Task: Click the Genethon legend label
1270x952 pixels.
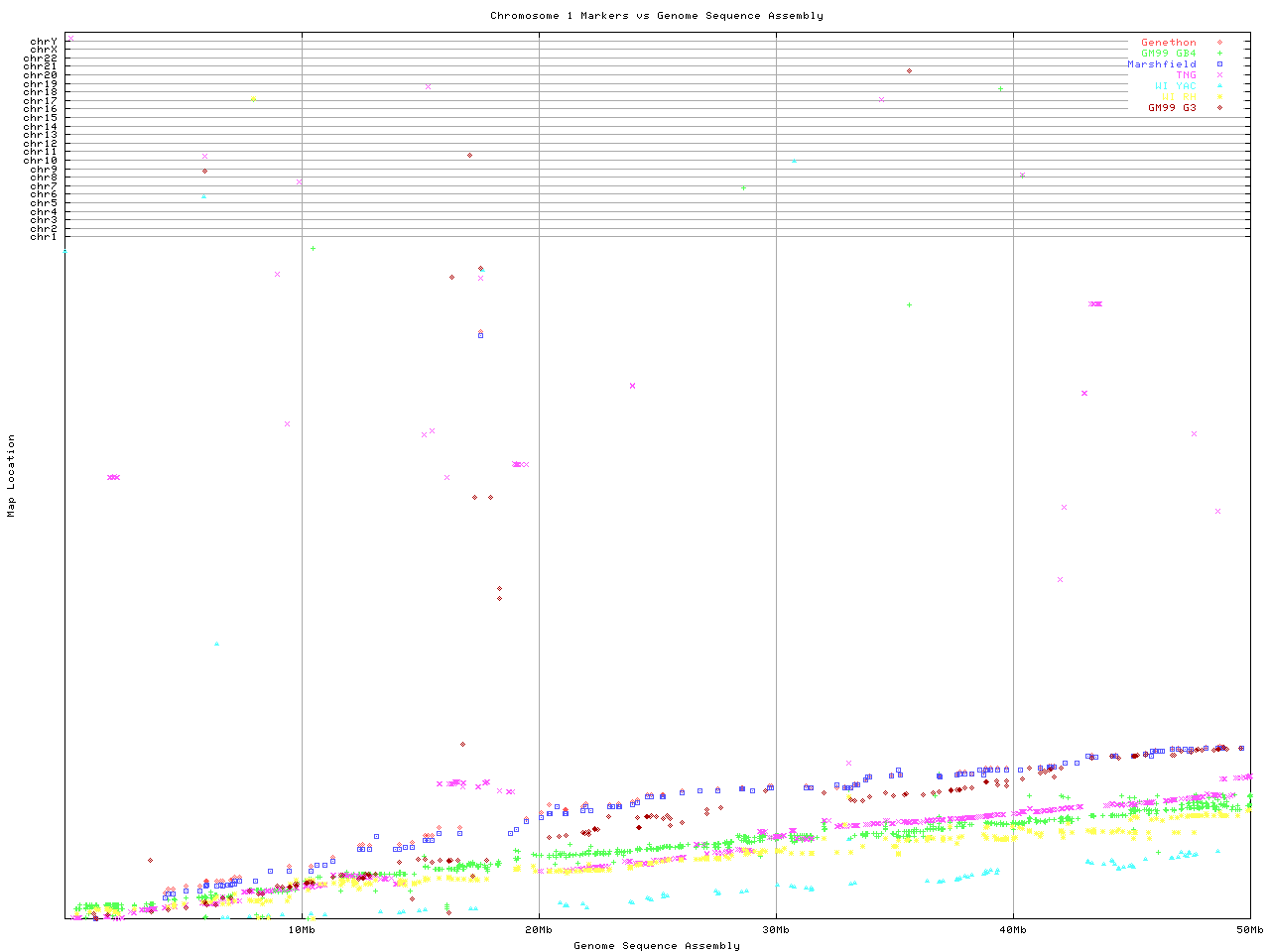Action: [1168, 43]
